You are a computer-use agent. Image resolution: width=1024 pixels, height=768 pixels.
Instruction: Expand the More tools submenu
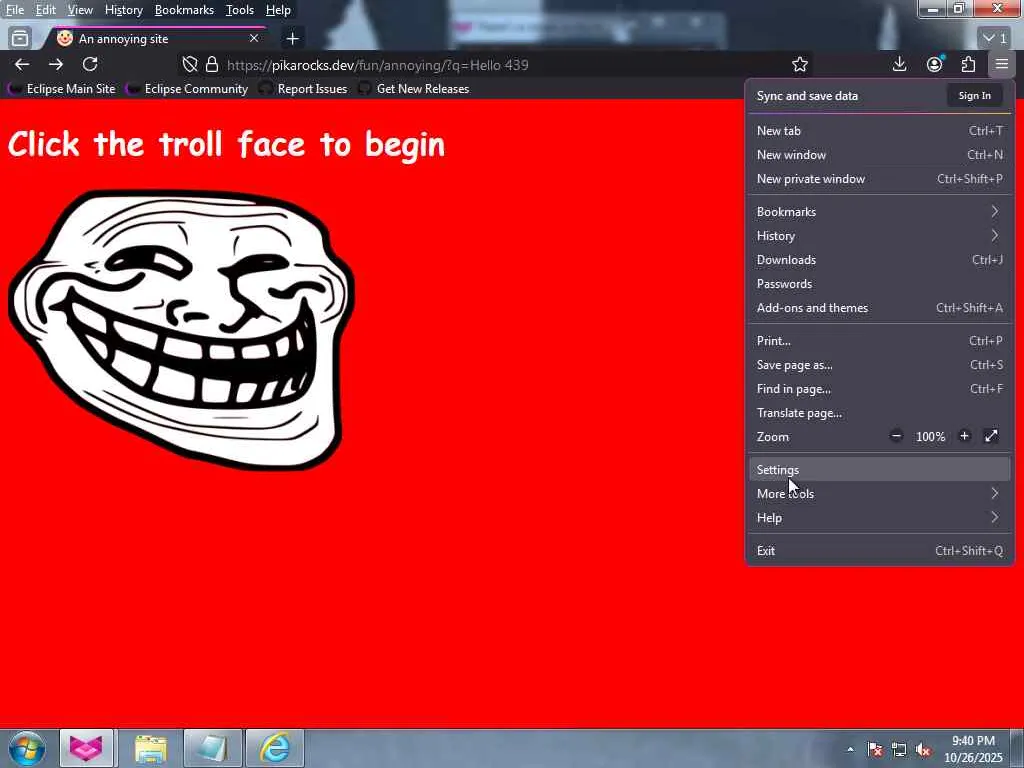(879, 494)
